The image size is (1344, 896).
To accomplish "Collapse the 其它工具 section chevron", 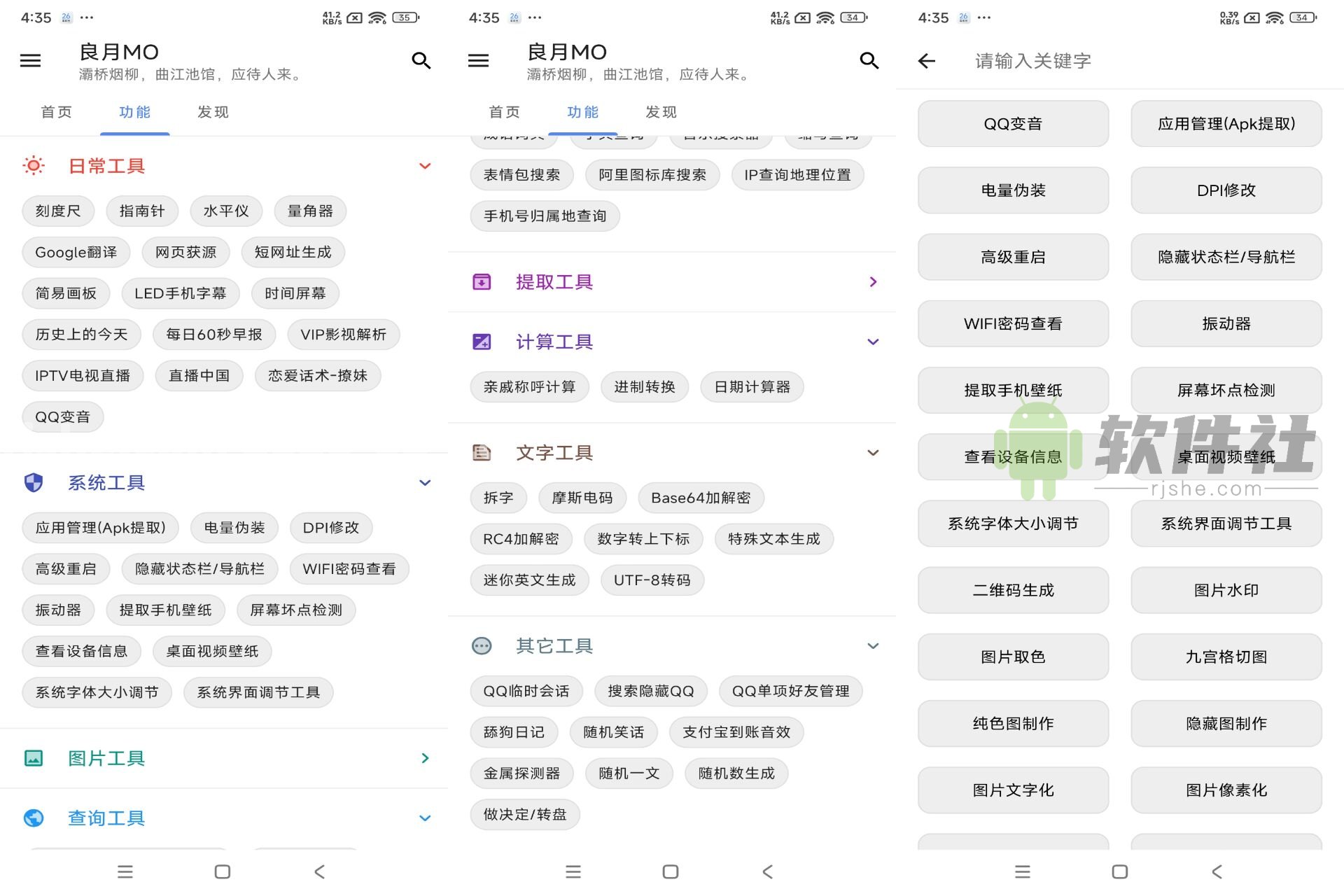I will click(872, 645).
